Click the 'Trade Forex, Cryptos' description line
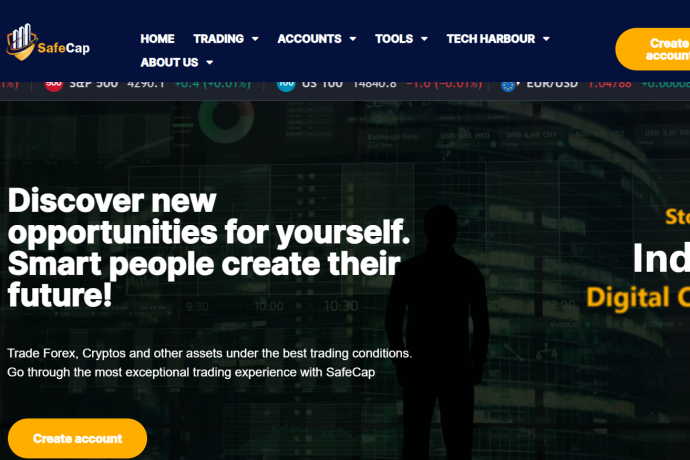690x460 pixels. (209, 353)
